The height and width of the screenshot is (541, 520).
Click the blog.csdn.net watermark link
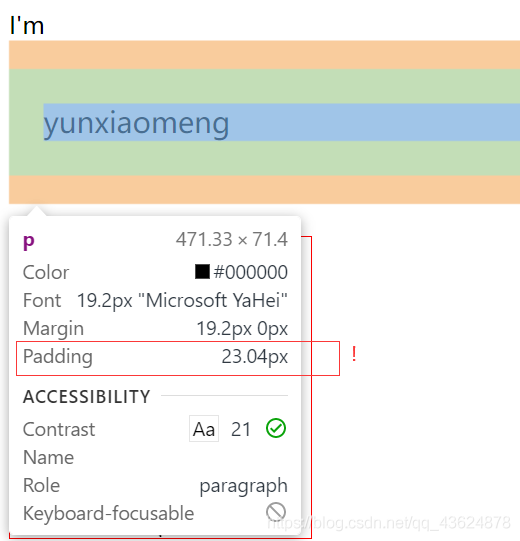(389, 523)
